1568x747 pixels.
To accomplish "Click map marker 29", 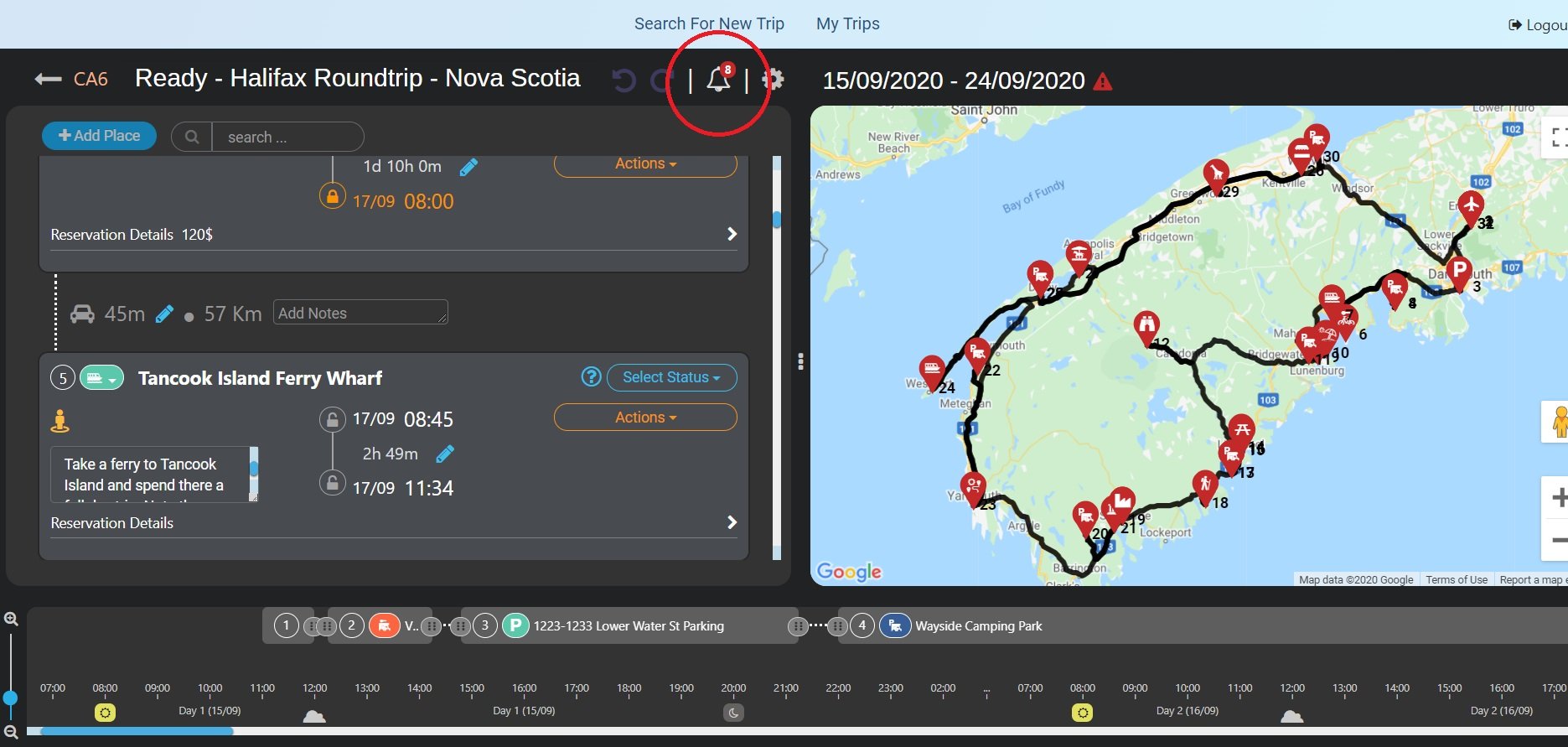I will [x=1216, y=175].
